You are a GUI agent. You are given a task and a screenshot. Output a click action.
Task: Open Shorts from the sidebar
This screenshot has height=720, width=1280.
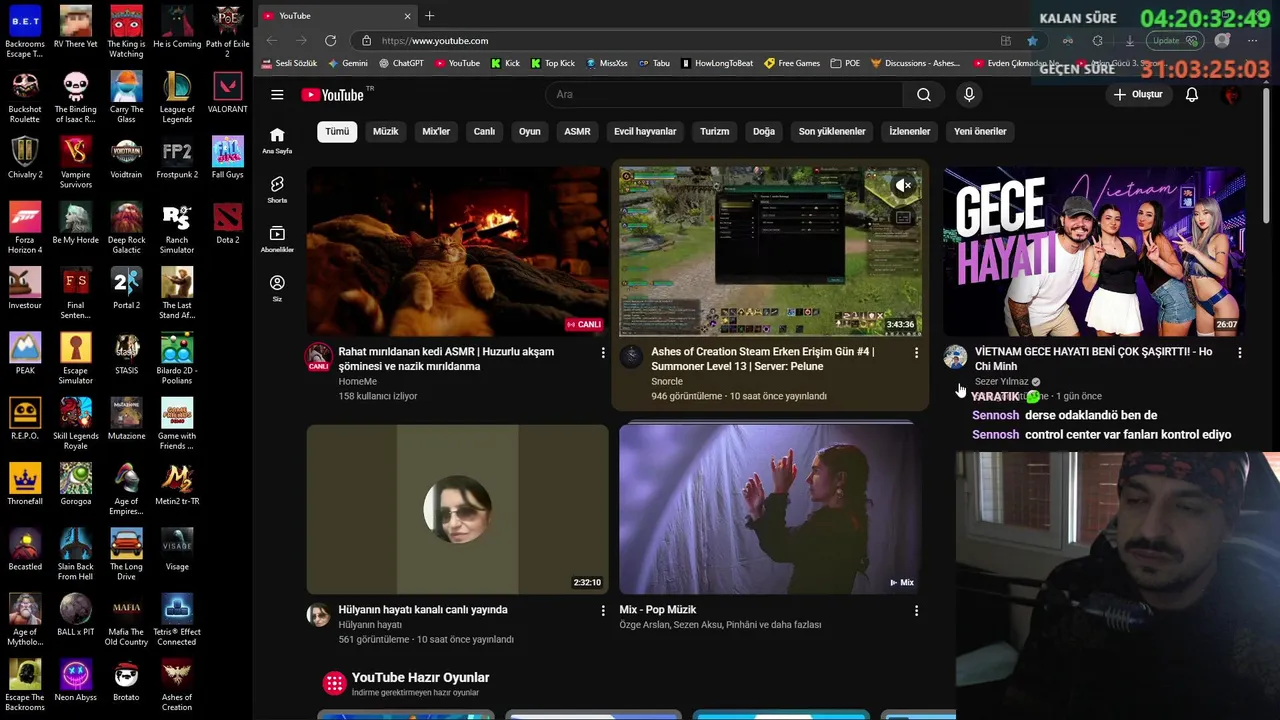pos(277,190)
